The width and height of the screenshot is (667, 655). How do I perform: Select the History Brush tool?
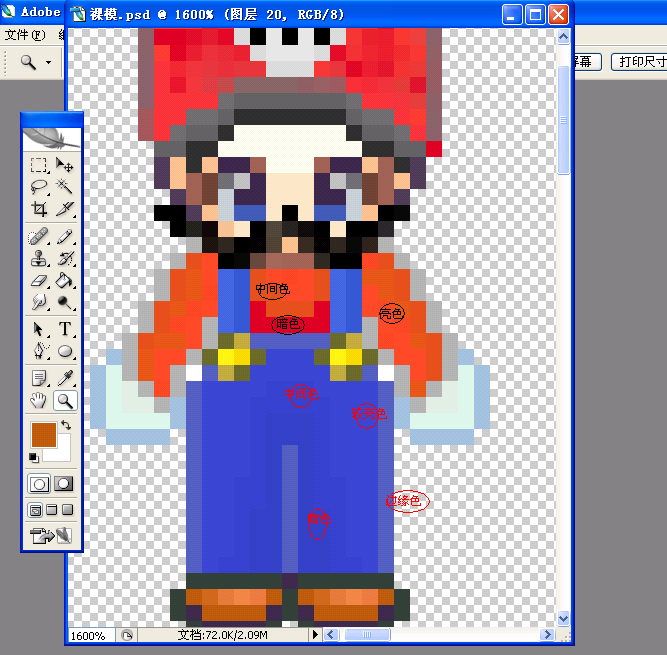pos(65,258)
